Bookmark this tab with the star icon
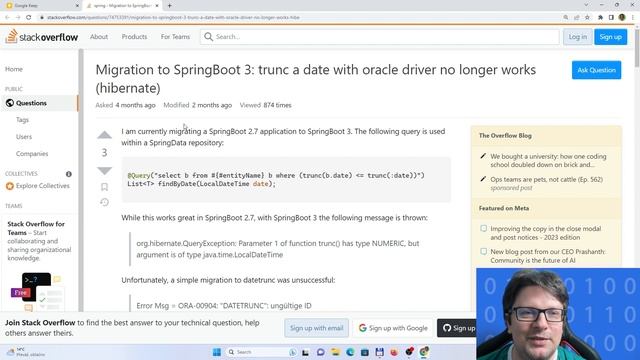Screen dimensions: 640x360 click(x=587, y=18)
